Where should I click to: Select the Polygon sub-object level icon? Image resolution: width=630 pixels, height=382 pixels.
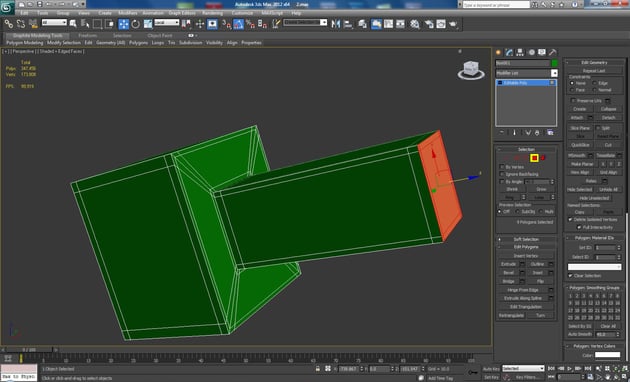click(534, 158)
